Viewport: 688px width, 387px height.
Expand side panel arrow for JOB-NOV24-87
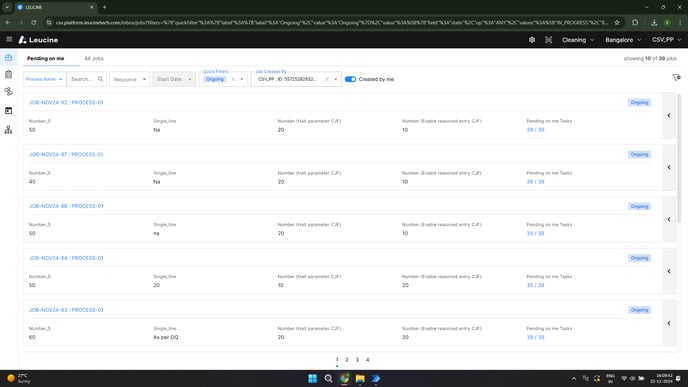(669, 167)
